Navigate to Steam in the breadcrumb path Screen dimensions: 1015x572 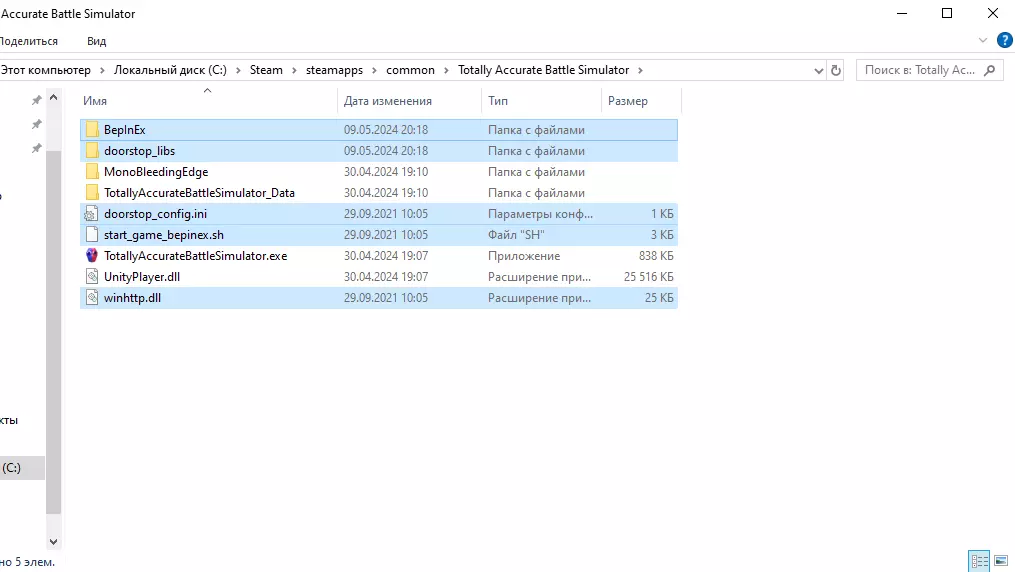266,70
